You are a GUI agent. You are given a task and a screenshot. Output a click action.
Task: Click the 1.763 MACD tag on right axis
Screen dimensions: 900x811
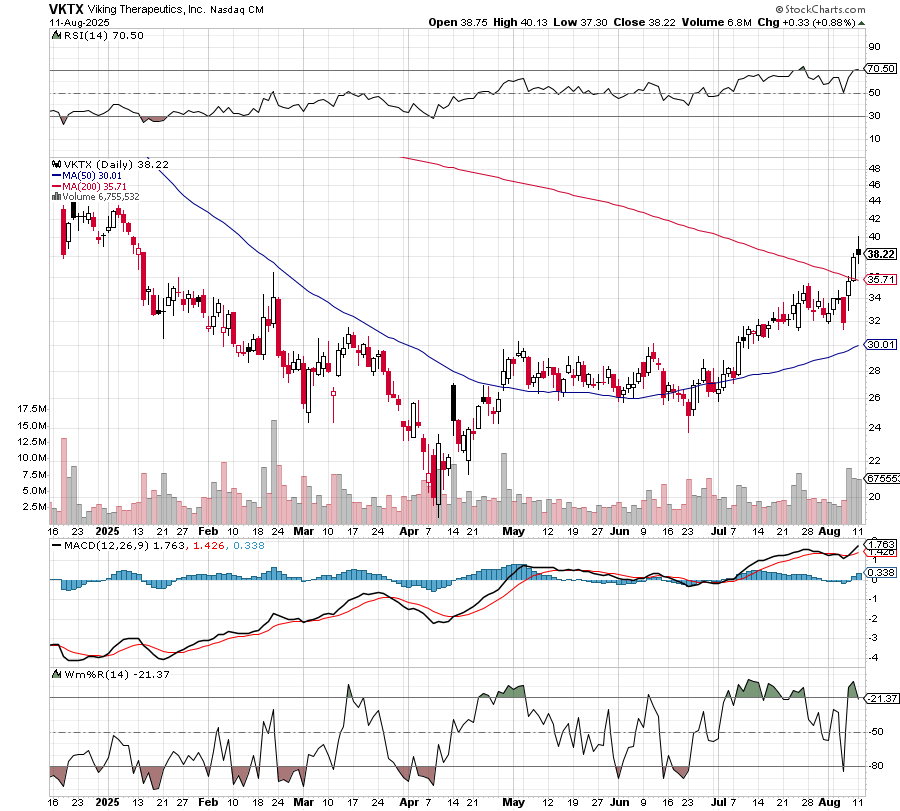tap(880, 544)
